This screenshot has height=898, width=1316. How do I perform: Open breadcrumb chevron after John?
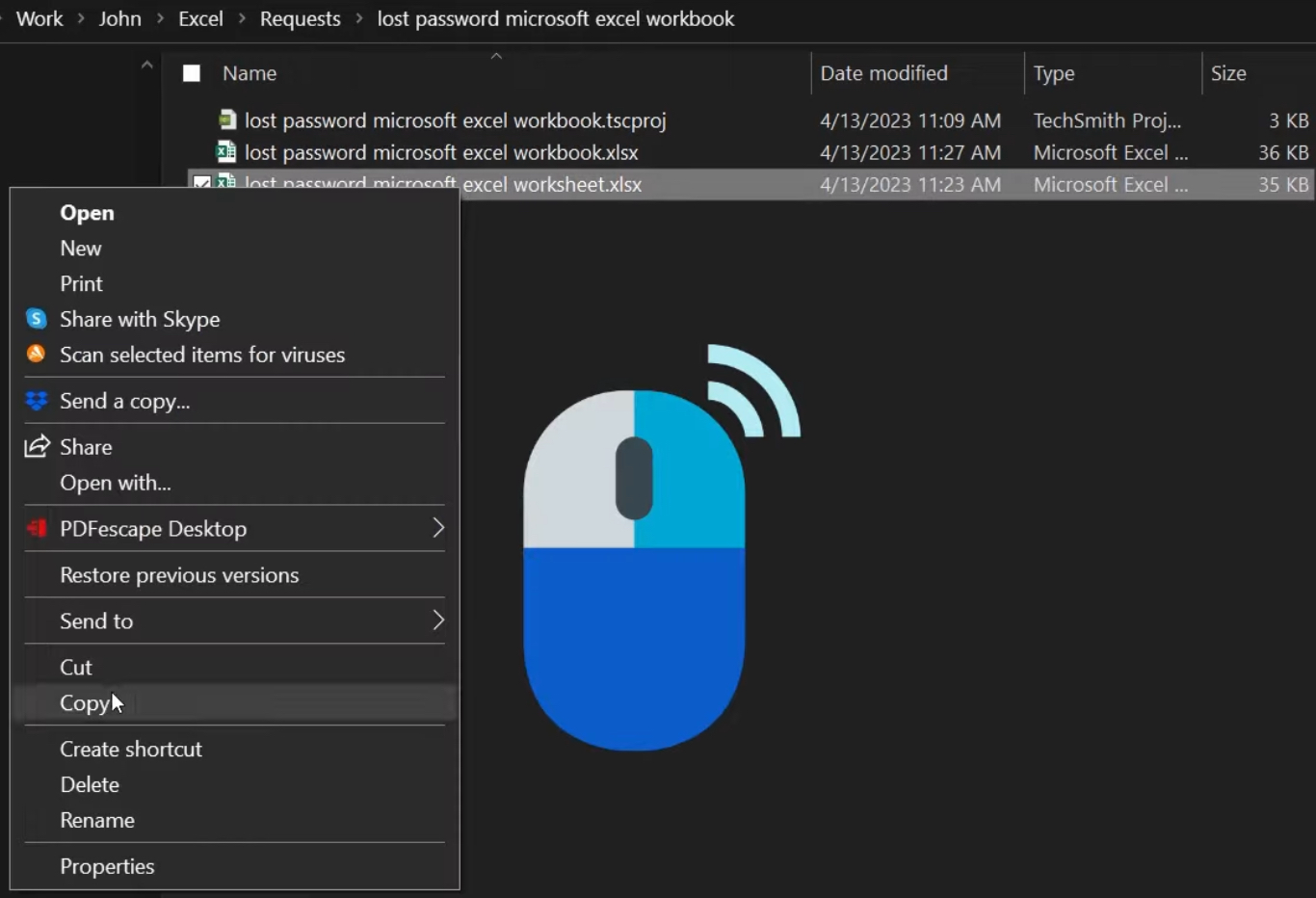pos(160,18)
